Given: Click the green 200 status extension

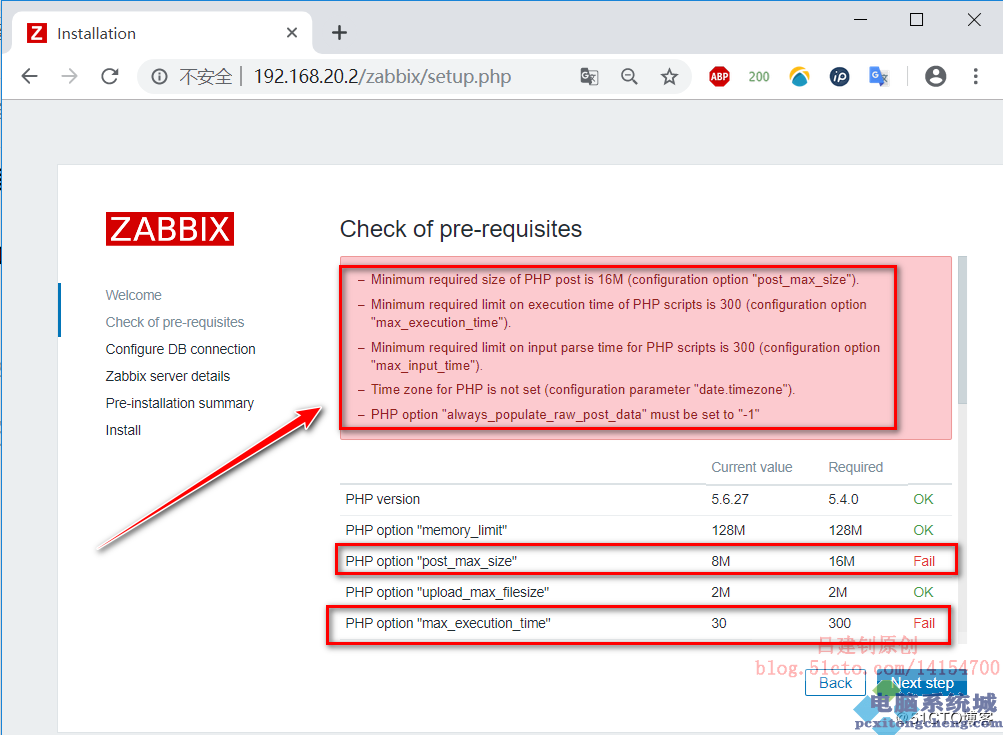Looking at the screenshot, I should pos(759,77).
